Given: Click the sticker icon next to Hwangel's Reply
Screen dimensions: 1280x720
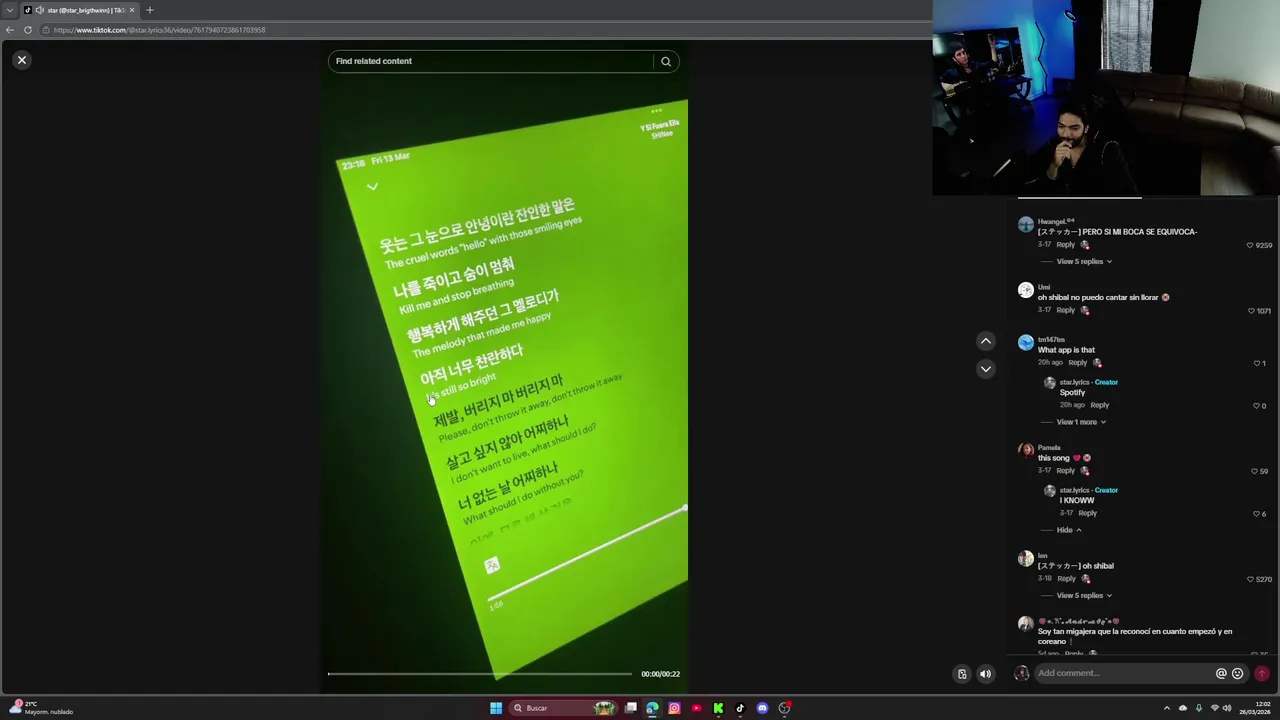Looking at the screenshot, I should pyautogui.click(x=1085, y=245).
